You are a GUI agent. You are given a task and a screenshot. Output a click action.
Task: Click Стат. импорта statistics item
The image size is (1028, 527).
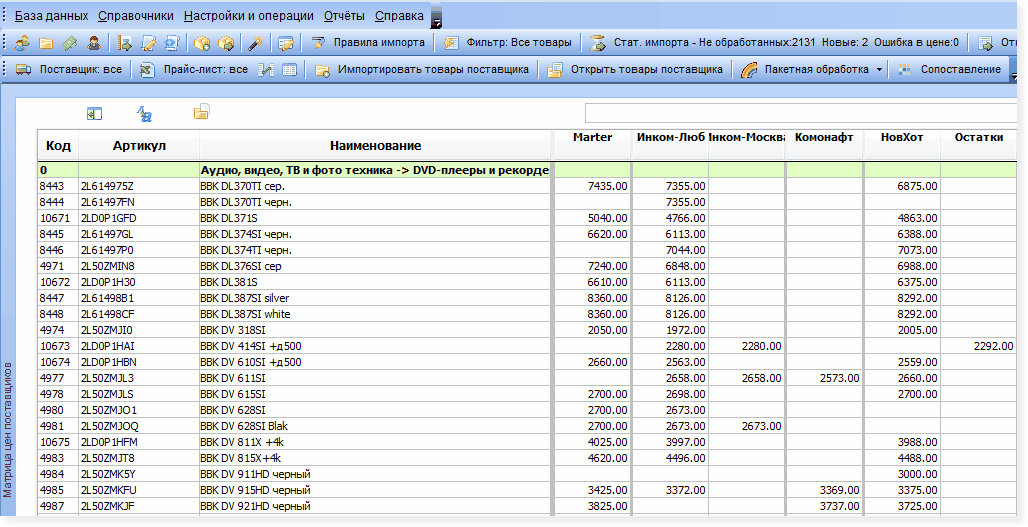point(775,43)
